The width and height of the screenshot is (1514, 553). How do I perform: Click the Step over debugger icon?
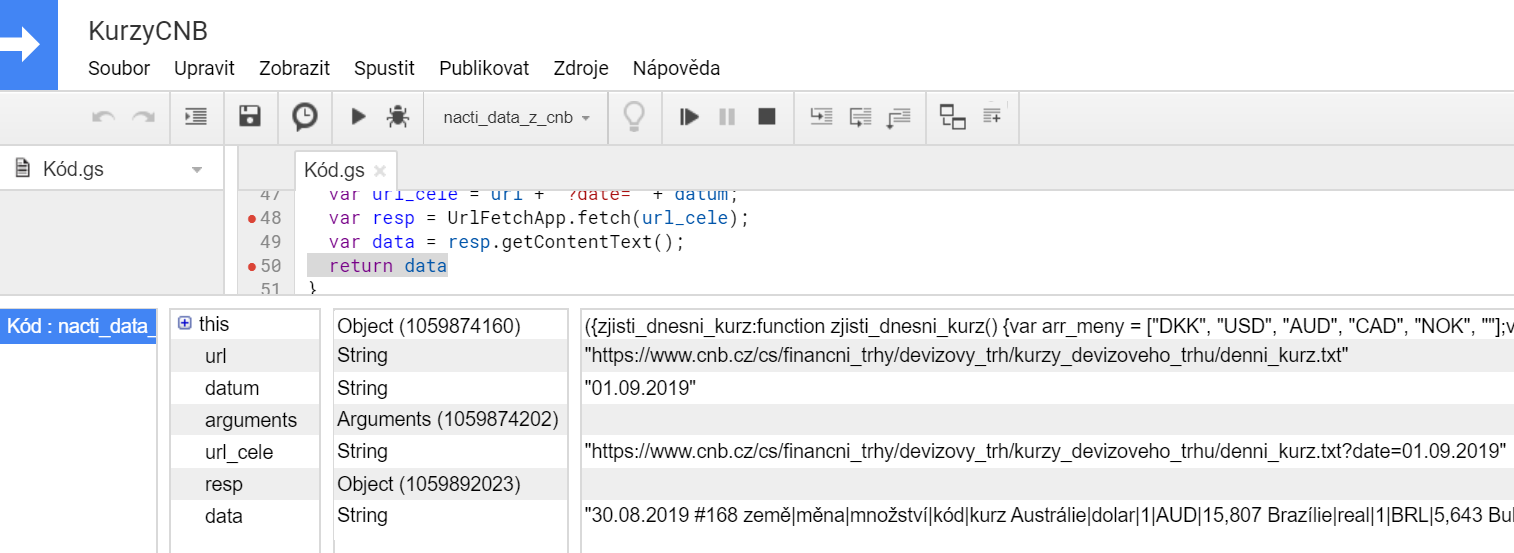(860, 117)
